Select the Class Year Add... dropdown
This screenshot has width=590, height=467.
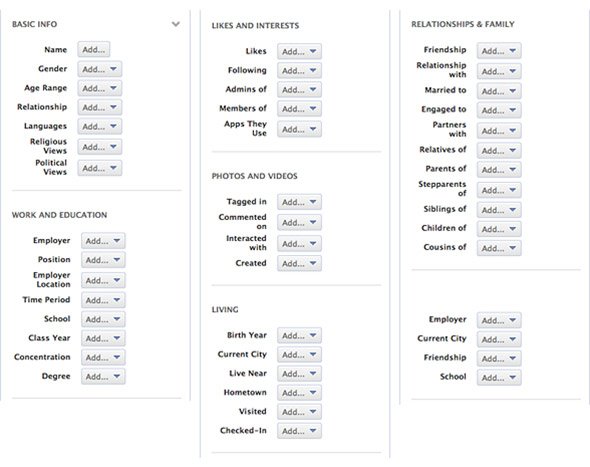(103, 338)
